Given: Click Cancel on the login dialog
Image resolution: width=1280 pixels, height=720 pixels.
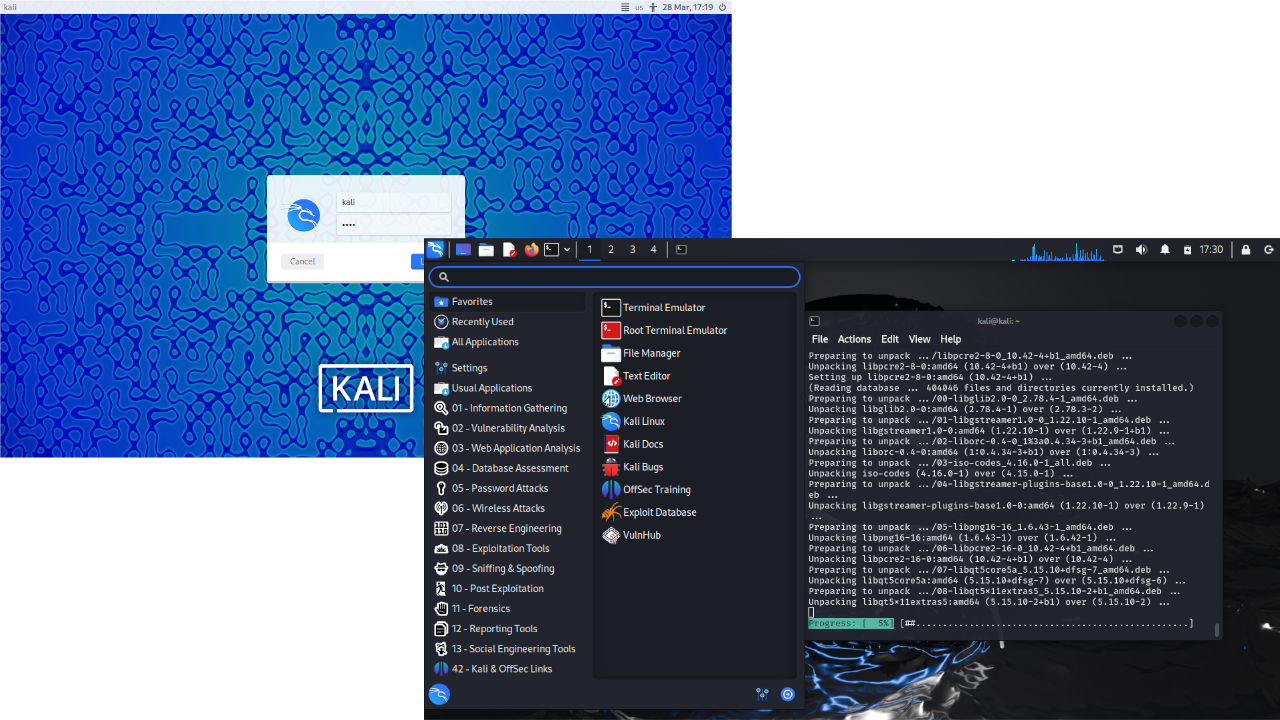Looking at the screenshot, I should coord(302,261).
